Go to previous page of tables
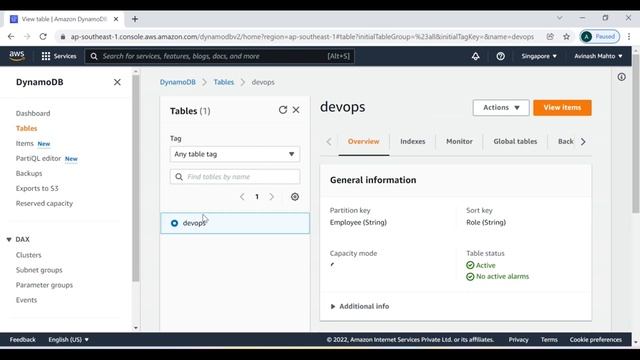This screenshot has width=640, height=360. pyautogui.click(x=242, y=197)
